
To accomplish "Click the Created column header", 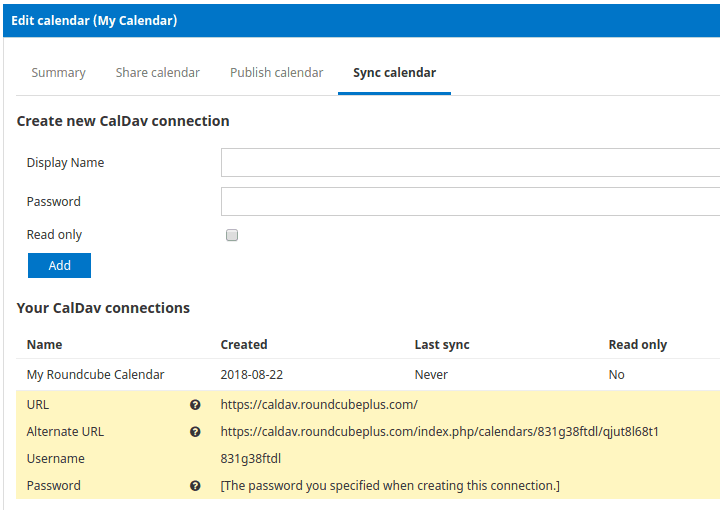I will [x=244, y=345].
